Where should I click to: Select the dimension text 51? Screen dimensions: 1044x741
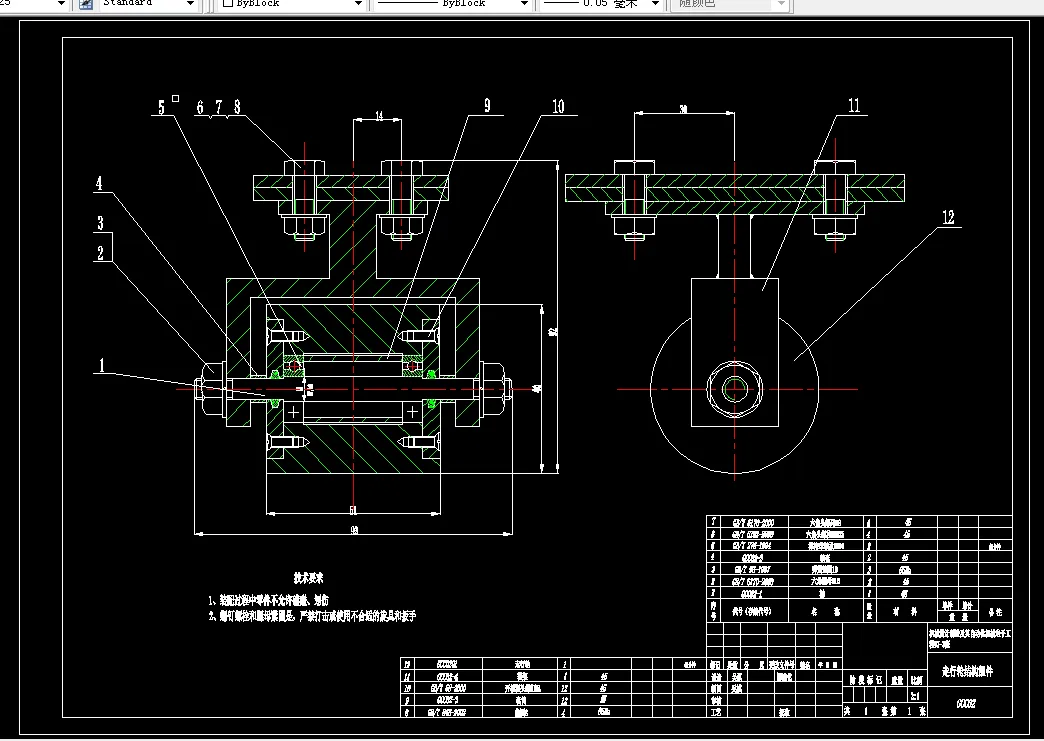pos(353,510)
